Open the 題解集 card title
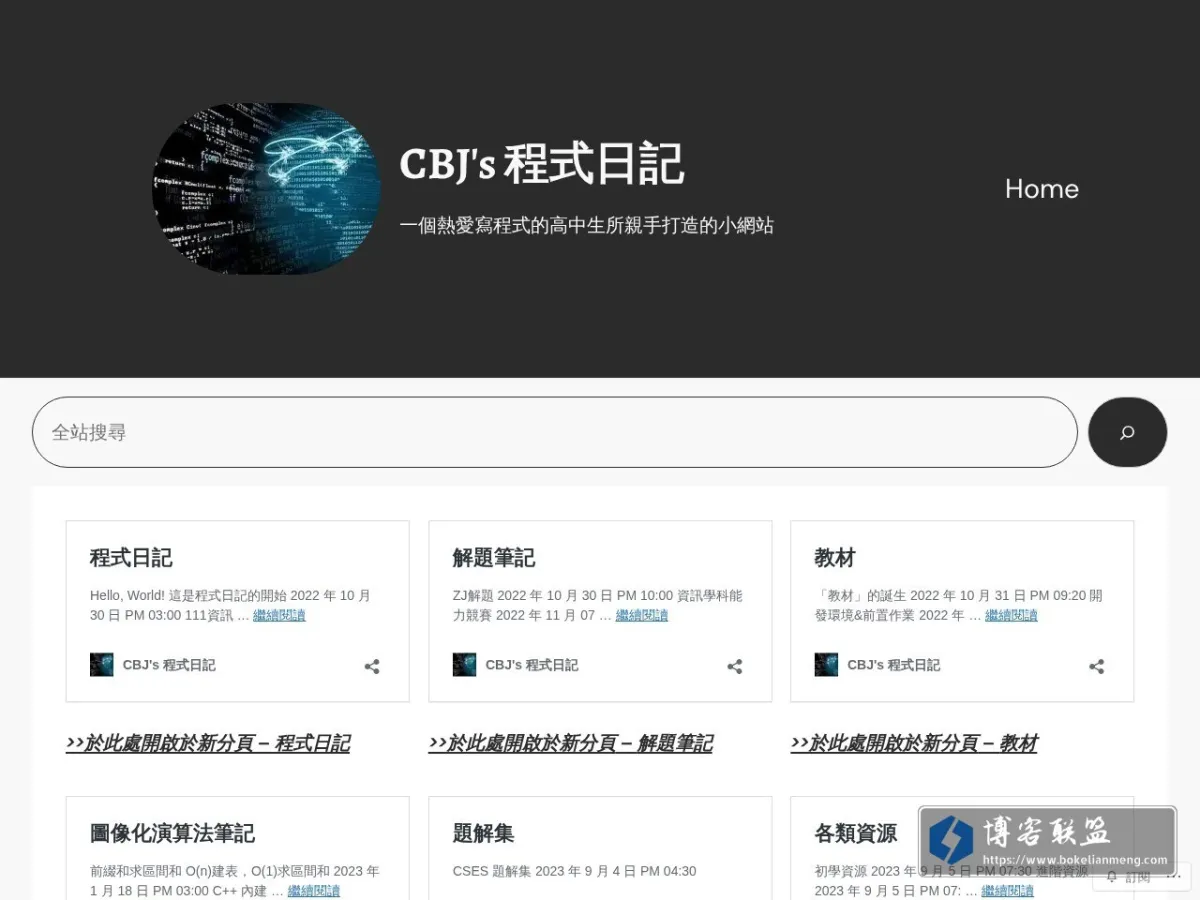The width and height of the screenshot is (1200, 900). pos(483,833)
